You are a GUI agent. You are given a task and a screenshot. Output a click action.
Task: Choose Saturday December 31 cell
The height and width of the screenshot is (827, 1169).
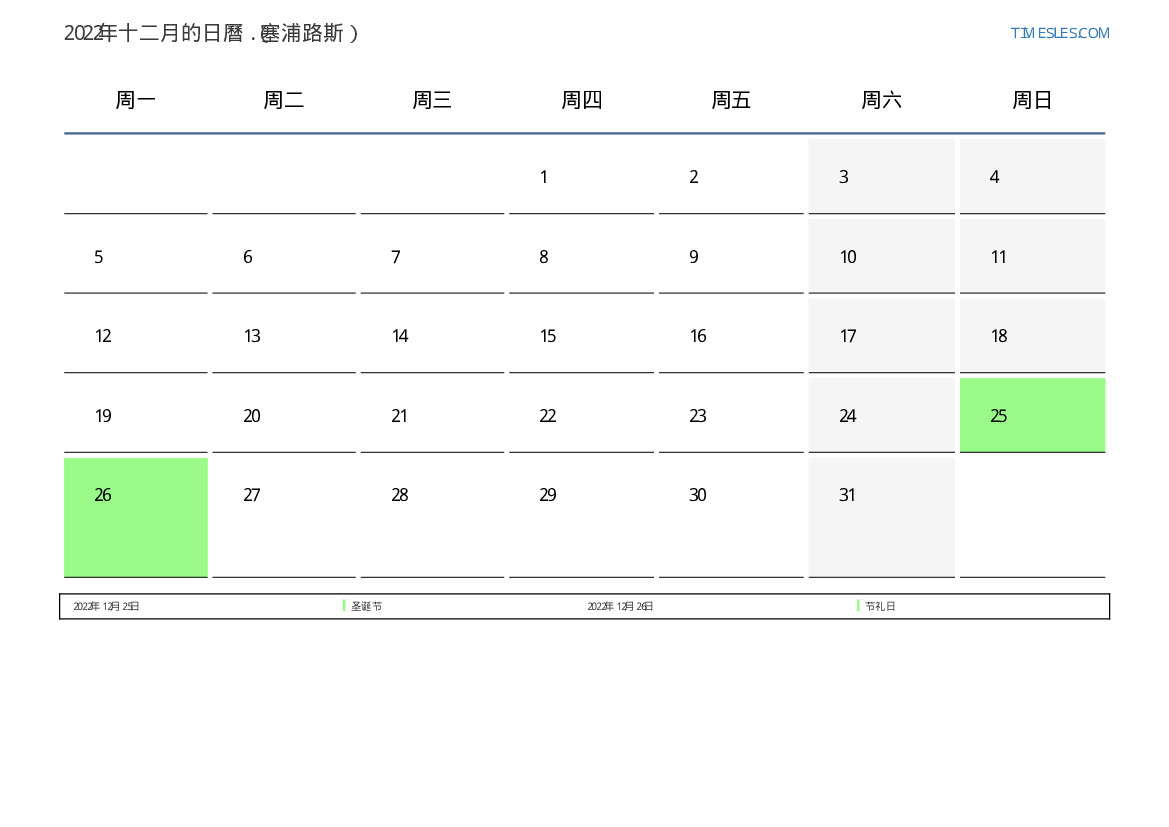(x=881, y=516)
